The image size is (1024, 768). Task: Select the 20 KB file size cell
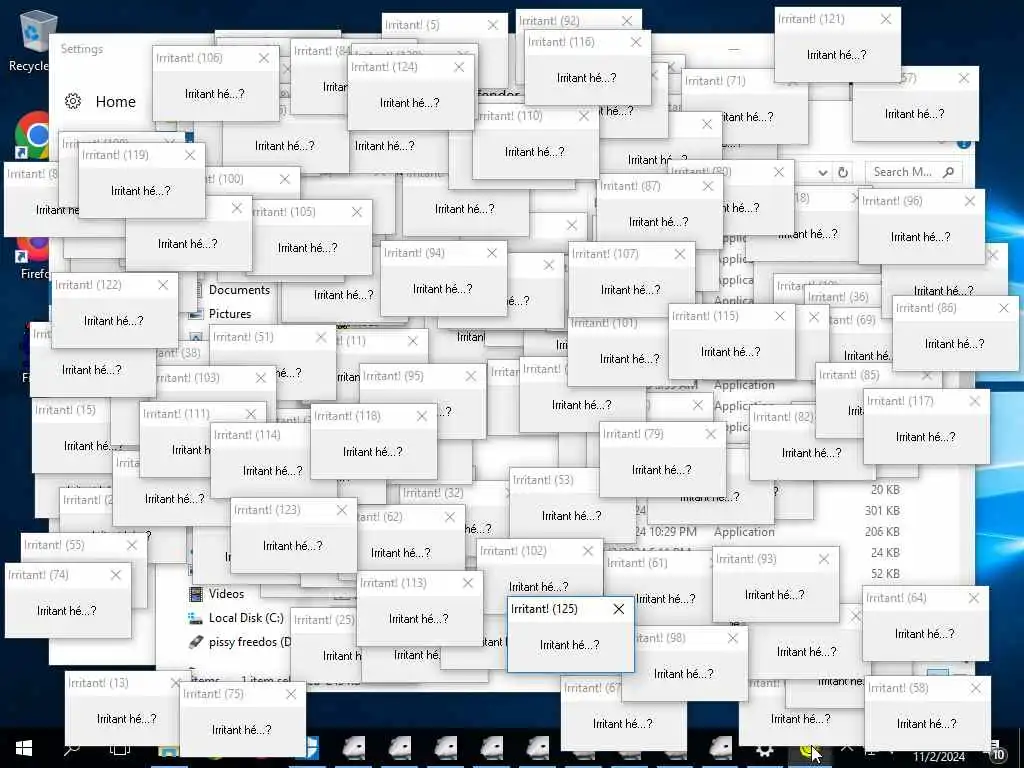click(885, 490)
